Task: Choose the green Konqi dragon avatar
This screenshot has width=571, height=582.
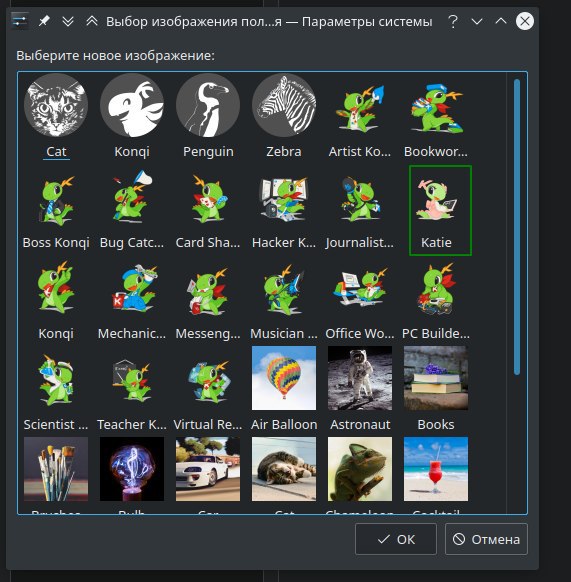Action: point(56,287)
